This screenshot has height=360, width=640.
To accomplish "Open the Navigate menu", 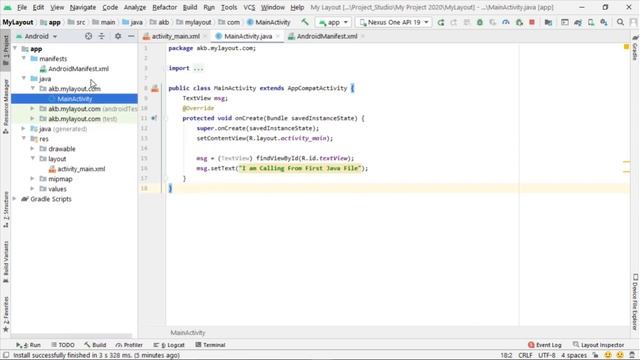I will (83, 7).
